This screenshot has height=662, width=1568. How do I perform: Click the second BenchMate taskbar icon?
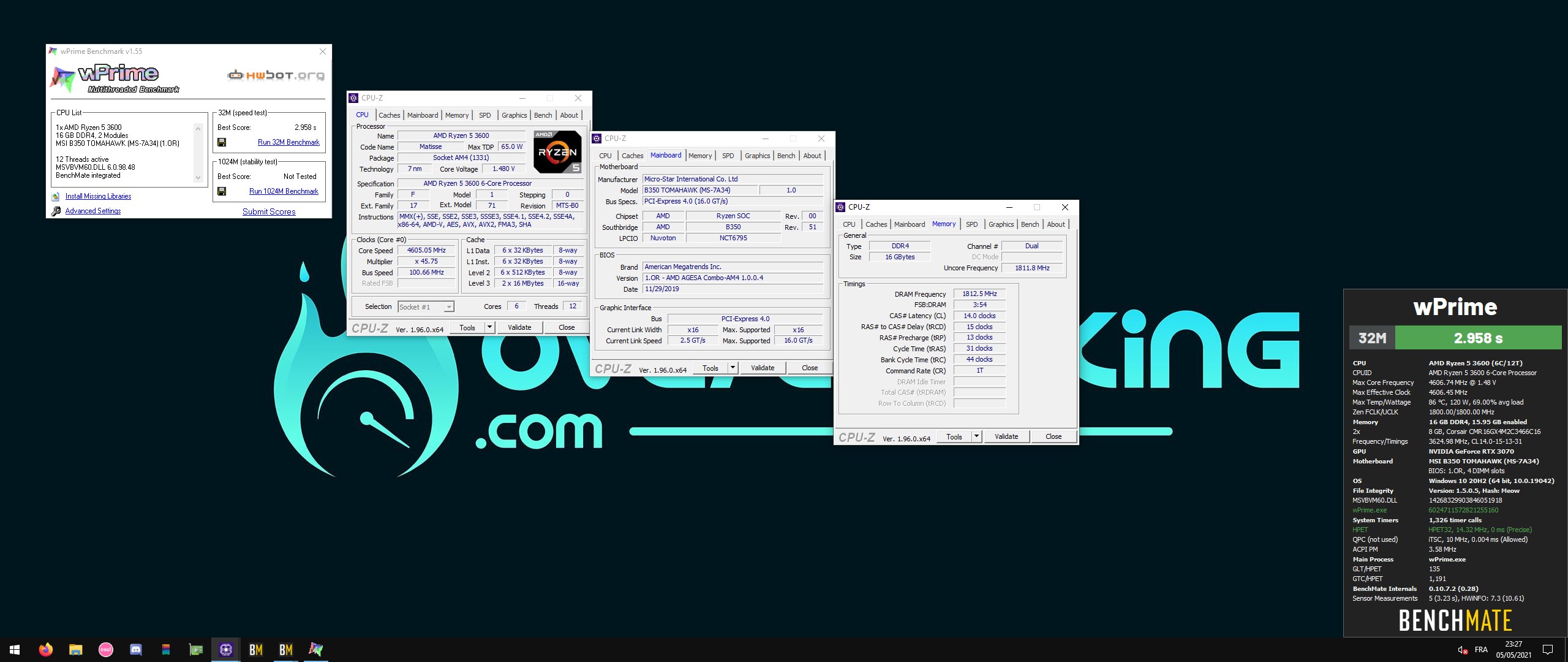[x=285, y=650]
